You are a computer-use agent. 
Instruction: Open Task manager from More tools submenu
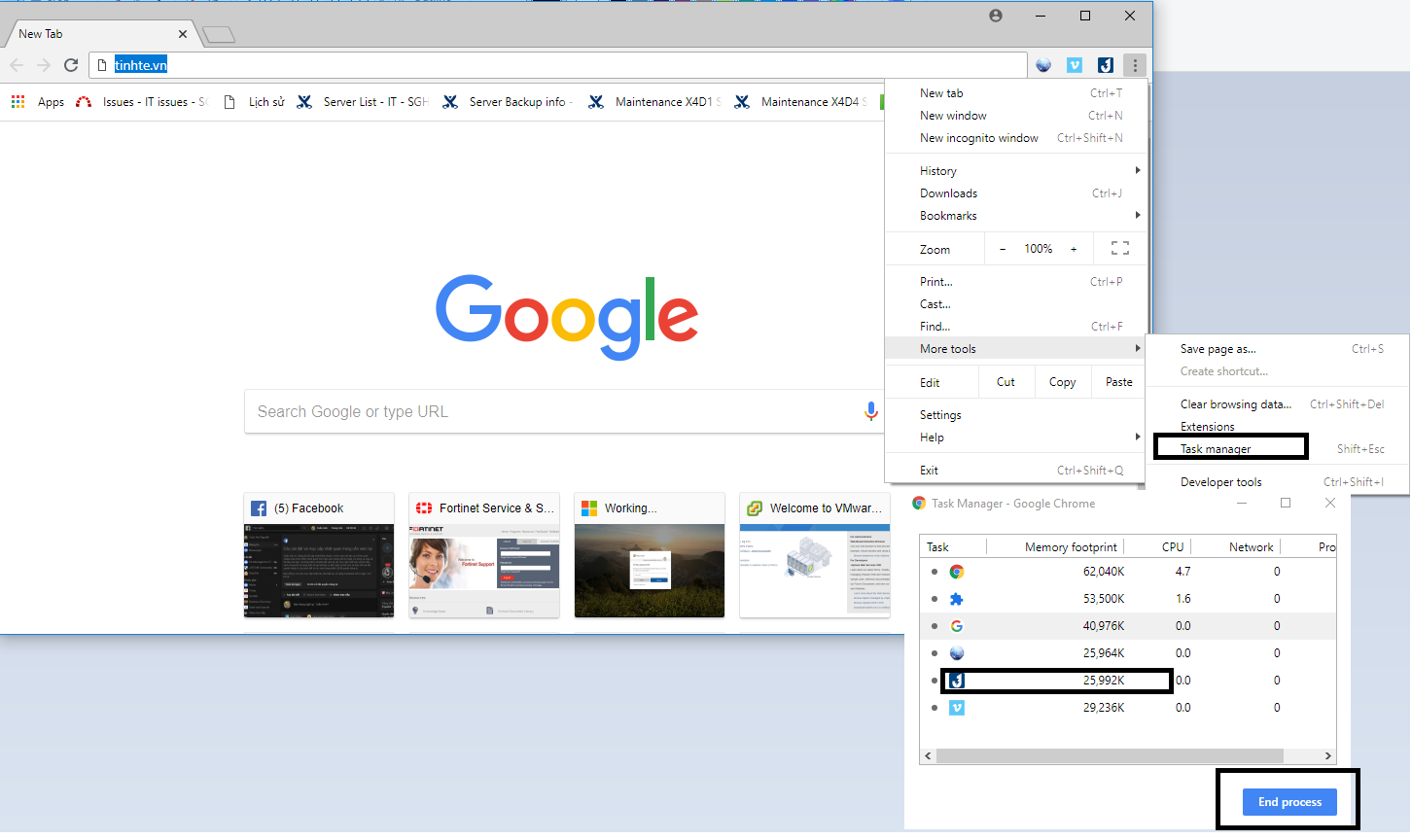click(x=1277, y=448)
